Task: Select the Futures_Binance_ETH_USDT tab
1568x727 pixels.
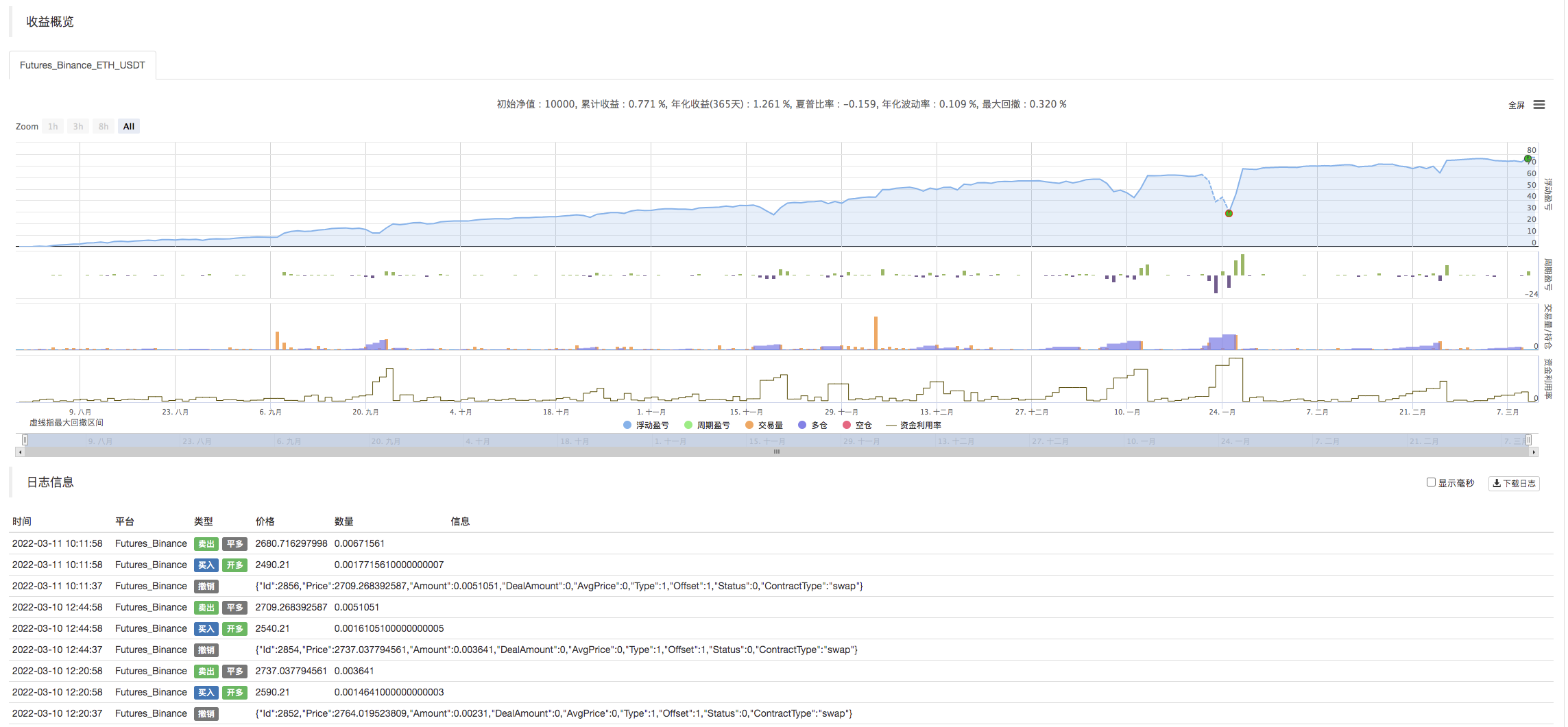Action: coord(82,65)
